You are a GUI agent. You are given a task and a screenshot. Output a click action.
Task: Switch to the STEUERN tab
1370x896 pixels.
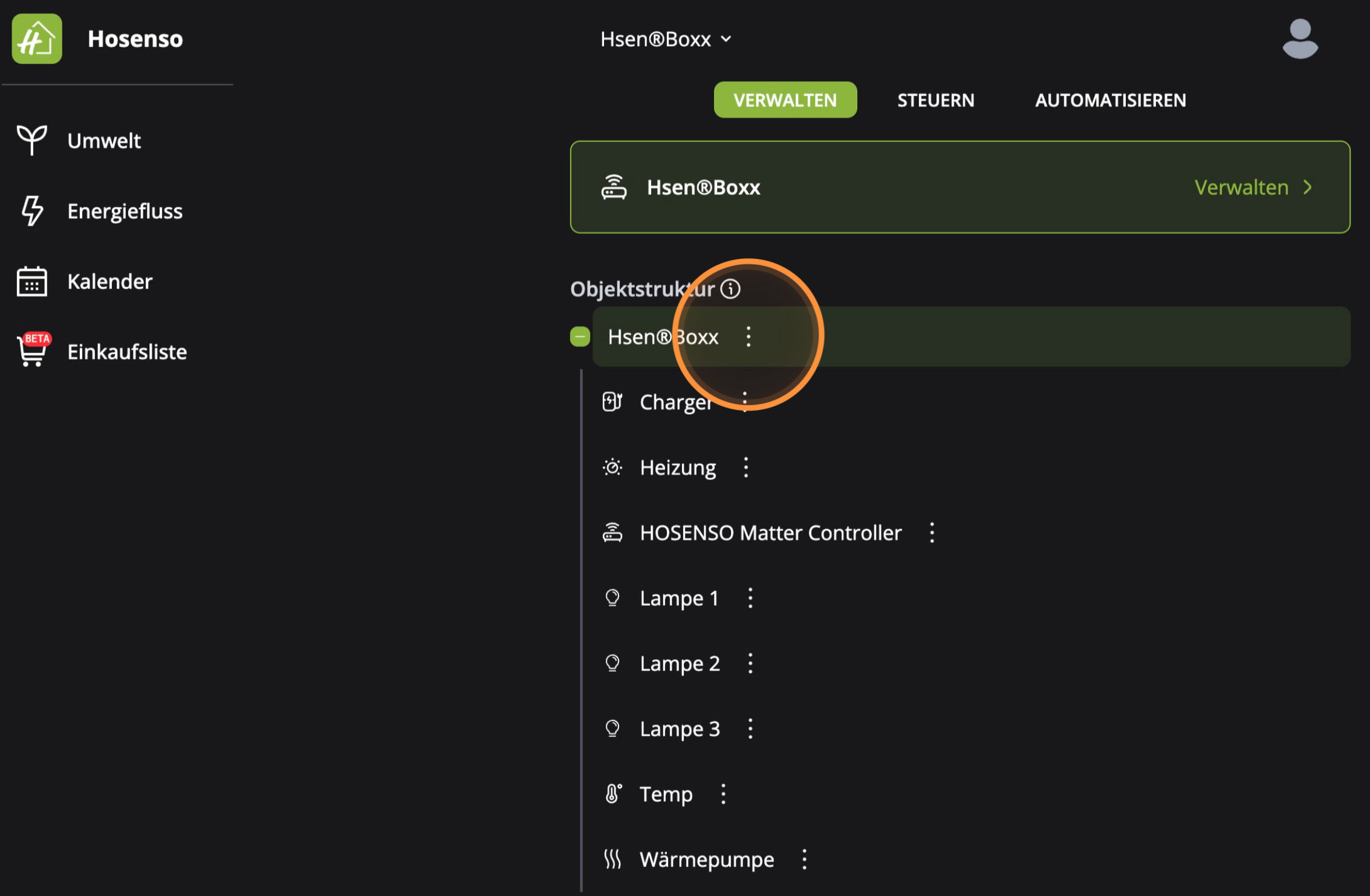(x=935, y=100)
